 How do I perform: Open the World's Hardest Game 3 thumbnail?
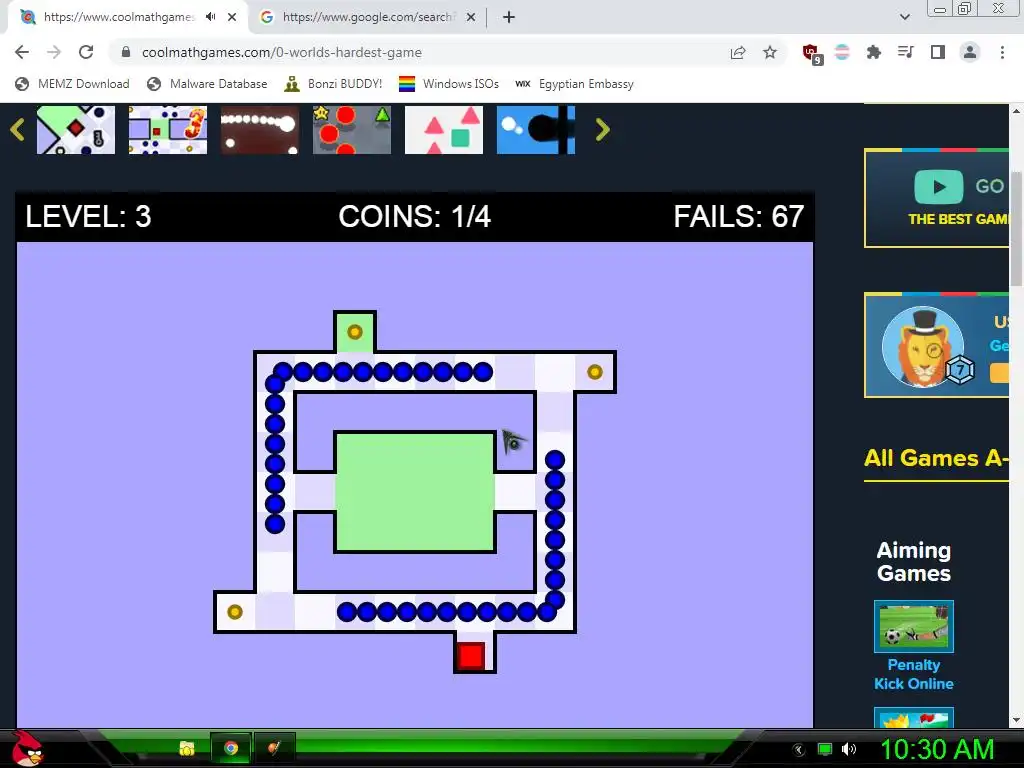pos(168,130)
